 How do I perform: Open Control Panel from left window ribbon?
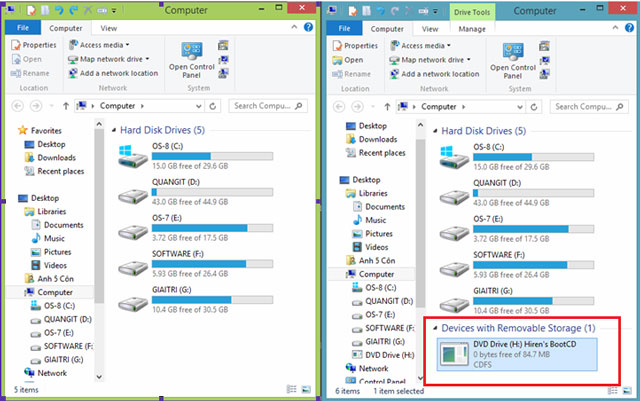[x=191, y=60]
